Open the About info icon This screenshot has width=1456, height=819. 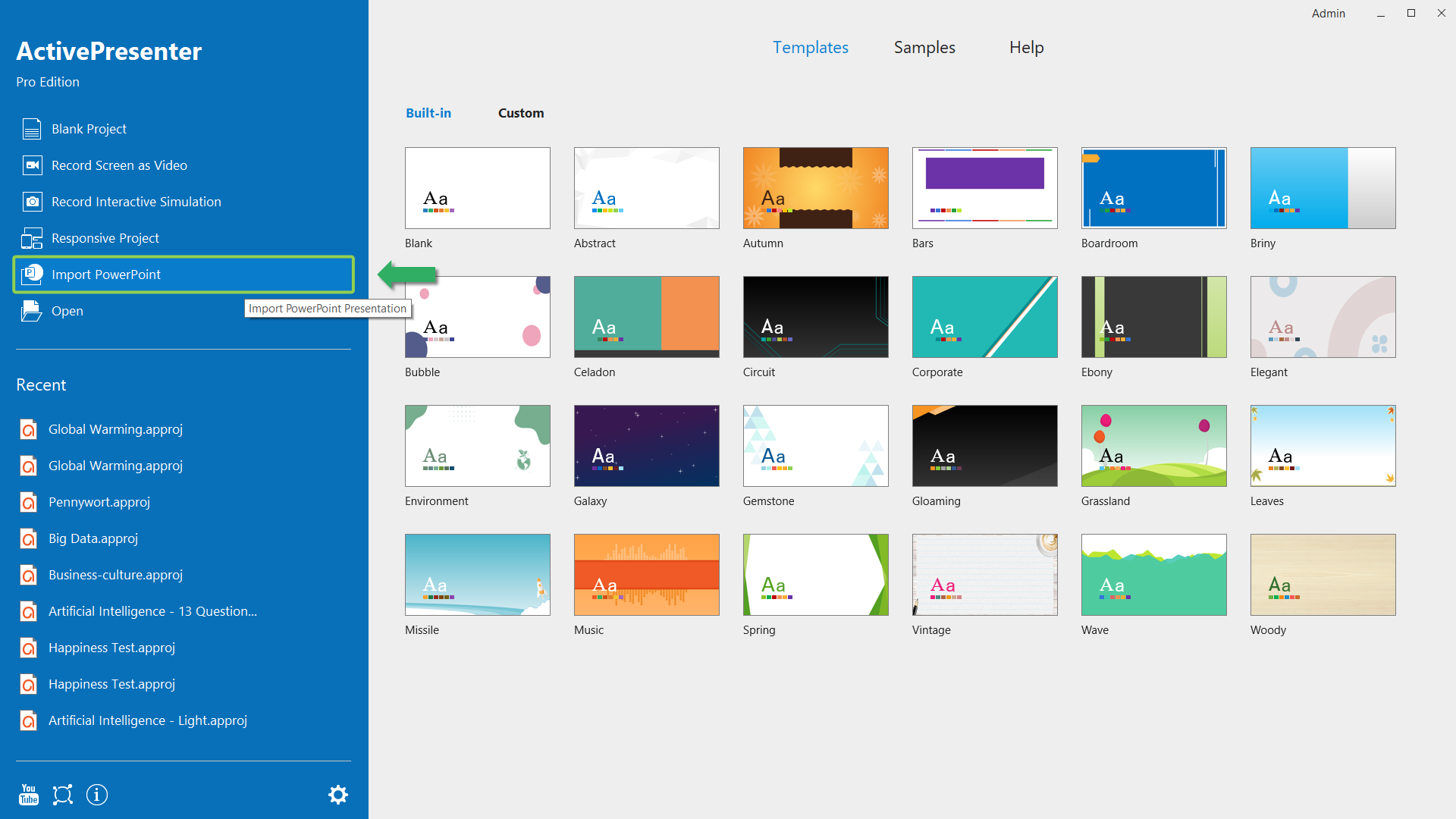coord(97,795)
